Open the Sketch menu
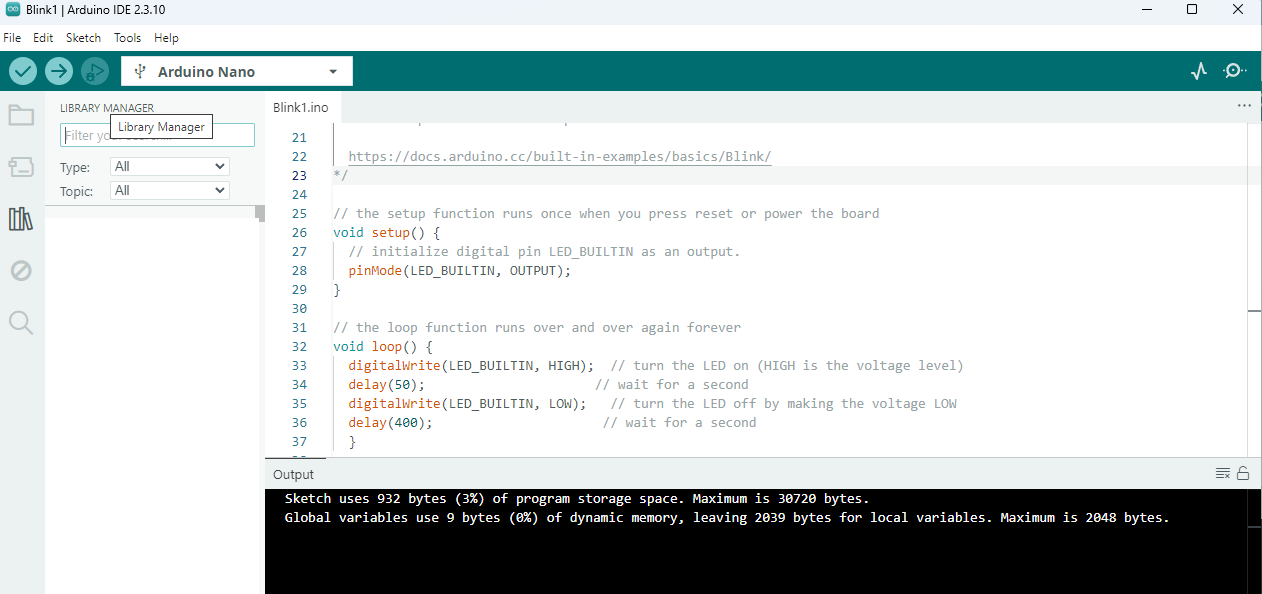The height and width of the screenshot is (594, 1262). click(x=83, y=38)
